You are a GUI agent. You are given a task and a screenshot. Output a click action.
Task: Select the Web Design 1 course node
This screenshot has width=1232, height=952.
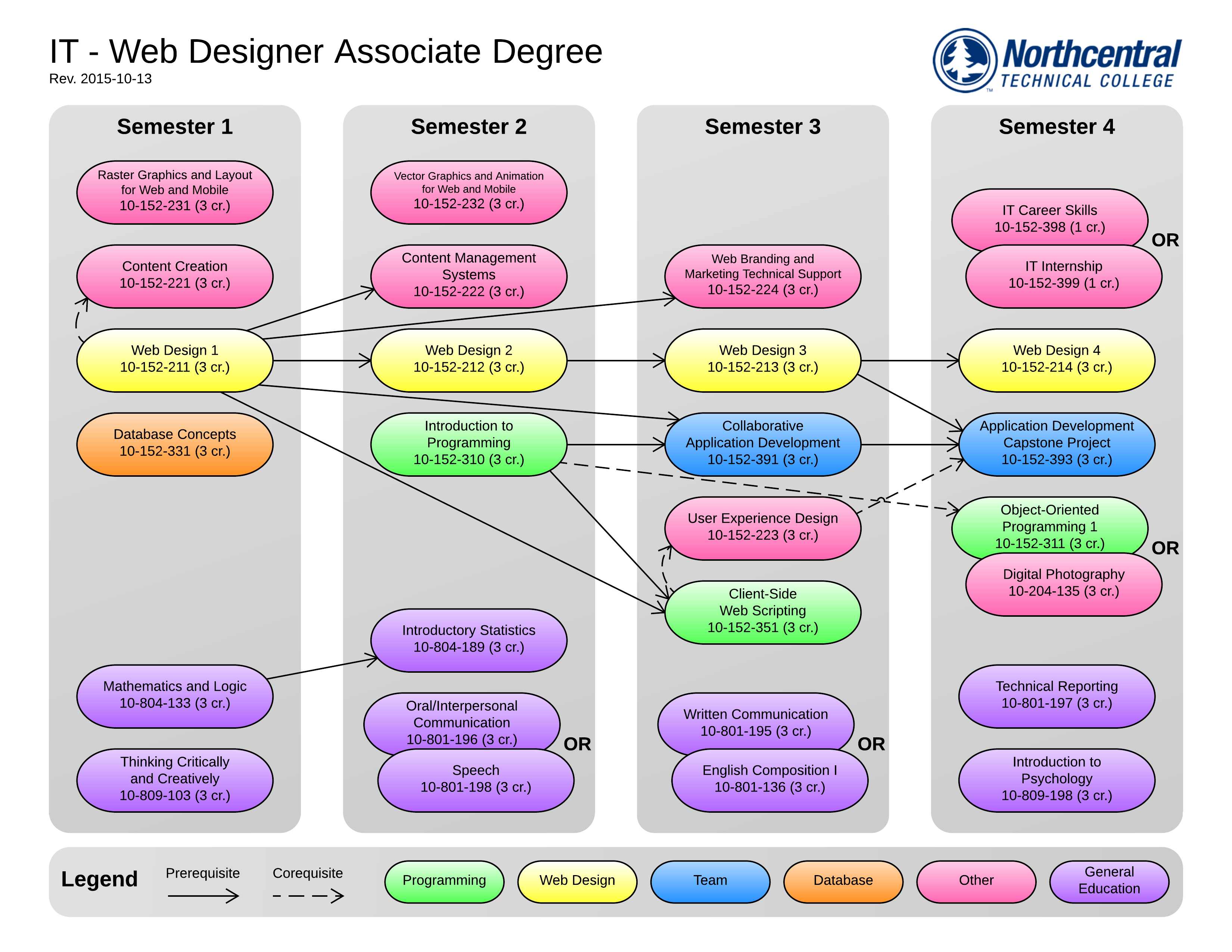[174, 360]
